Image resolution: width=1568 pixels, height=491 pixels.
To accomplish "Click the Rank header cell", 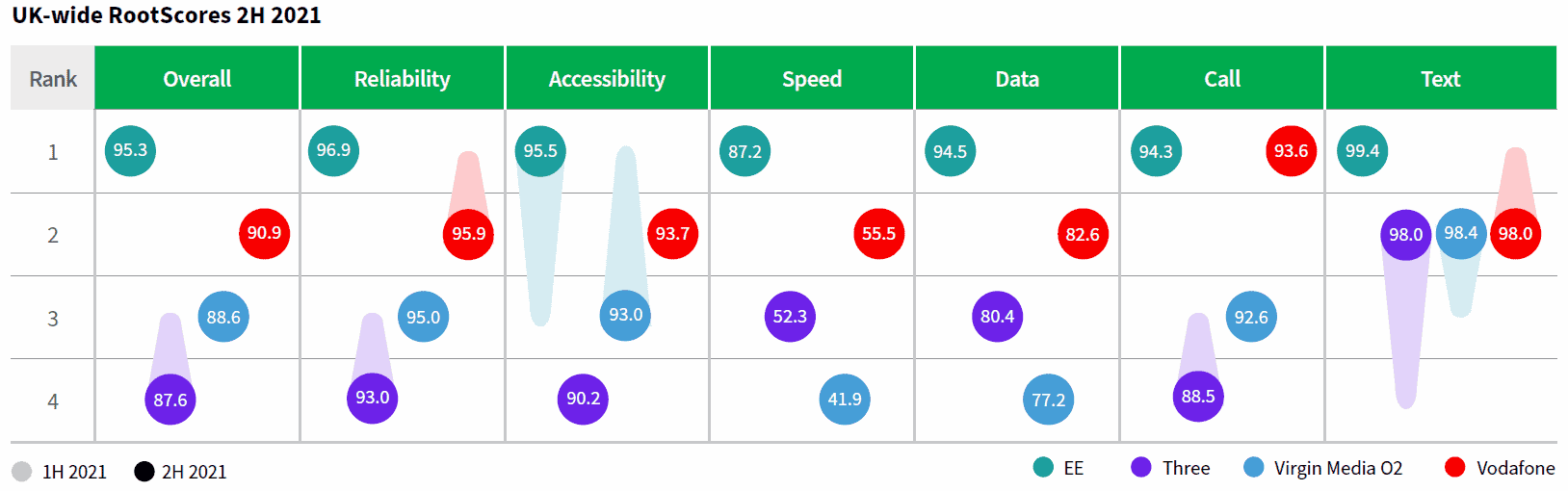I will coord(53,79).
